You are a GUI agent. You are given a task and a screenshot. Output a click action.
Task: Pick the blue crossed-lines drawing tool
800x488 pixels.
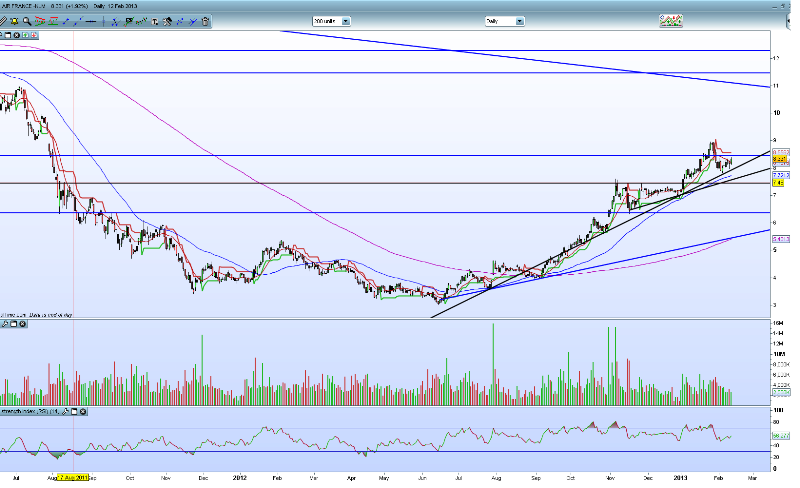tap(116, 21)
